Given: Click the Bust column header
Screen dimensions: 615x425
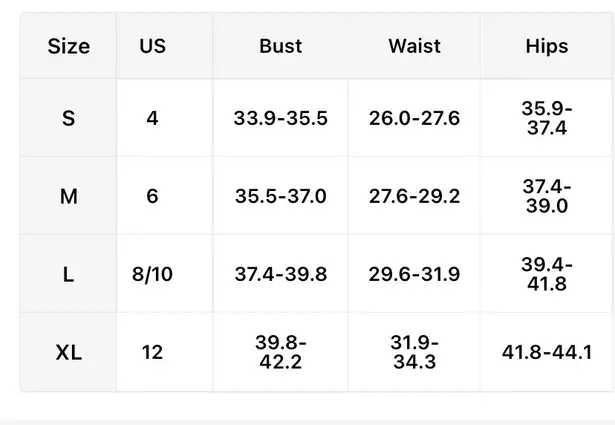Looking at the screenshot, I should 280,46.
